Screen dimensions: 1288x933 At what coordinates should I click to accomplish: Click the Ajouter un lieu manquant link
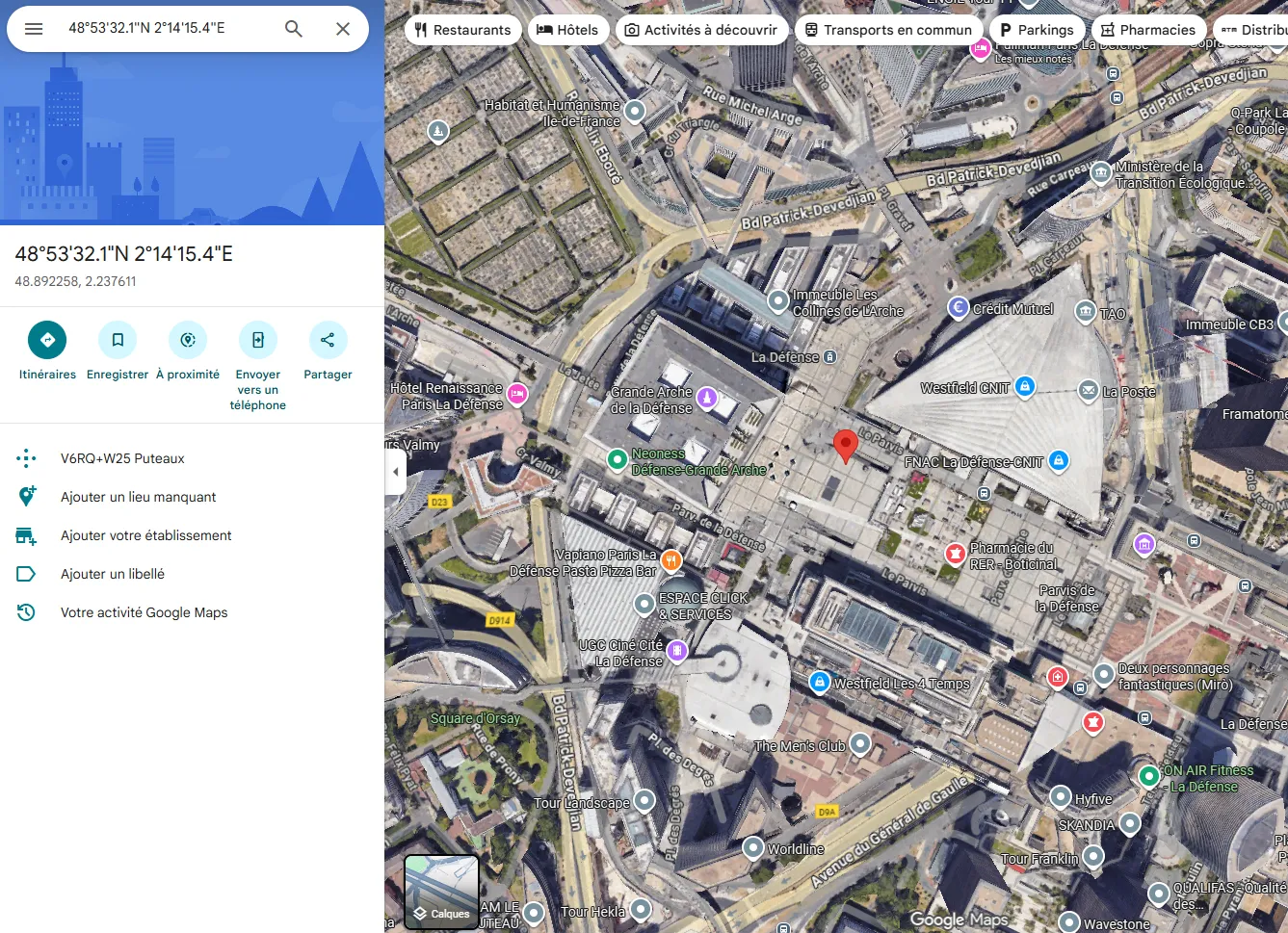tap(136, 496)
